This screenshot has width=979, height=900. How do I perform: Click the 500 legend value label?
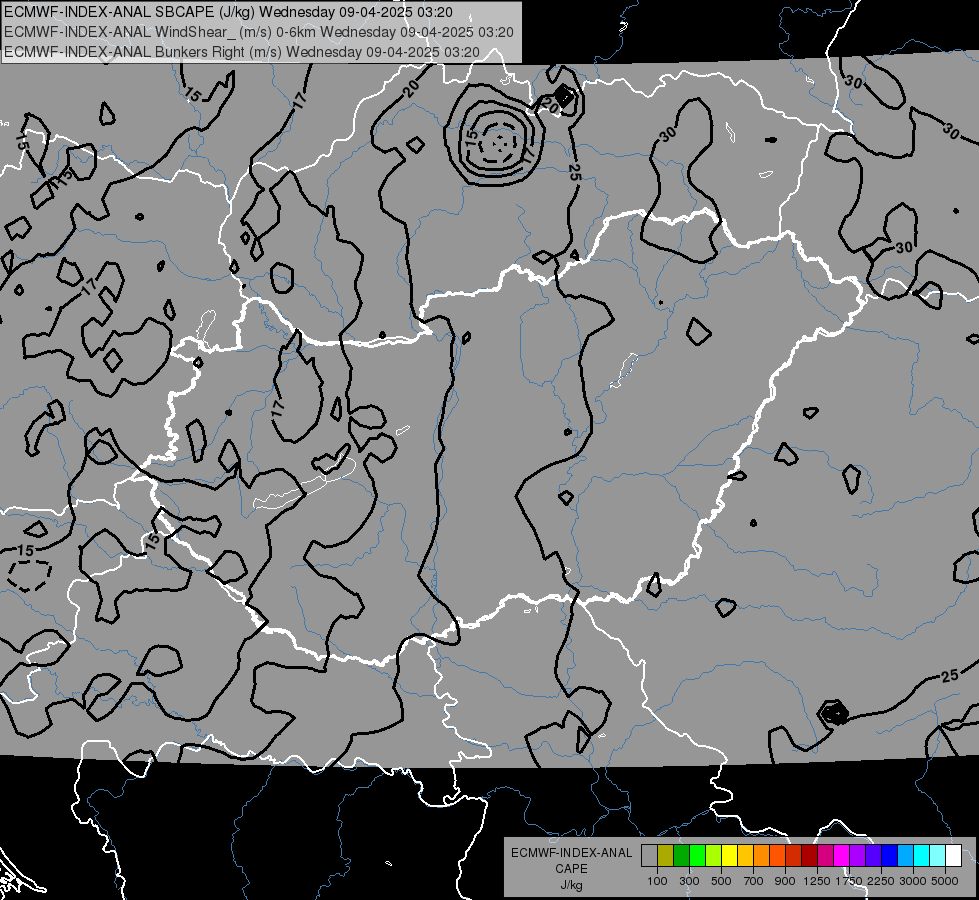point(721,881)
